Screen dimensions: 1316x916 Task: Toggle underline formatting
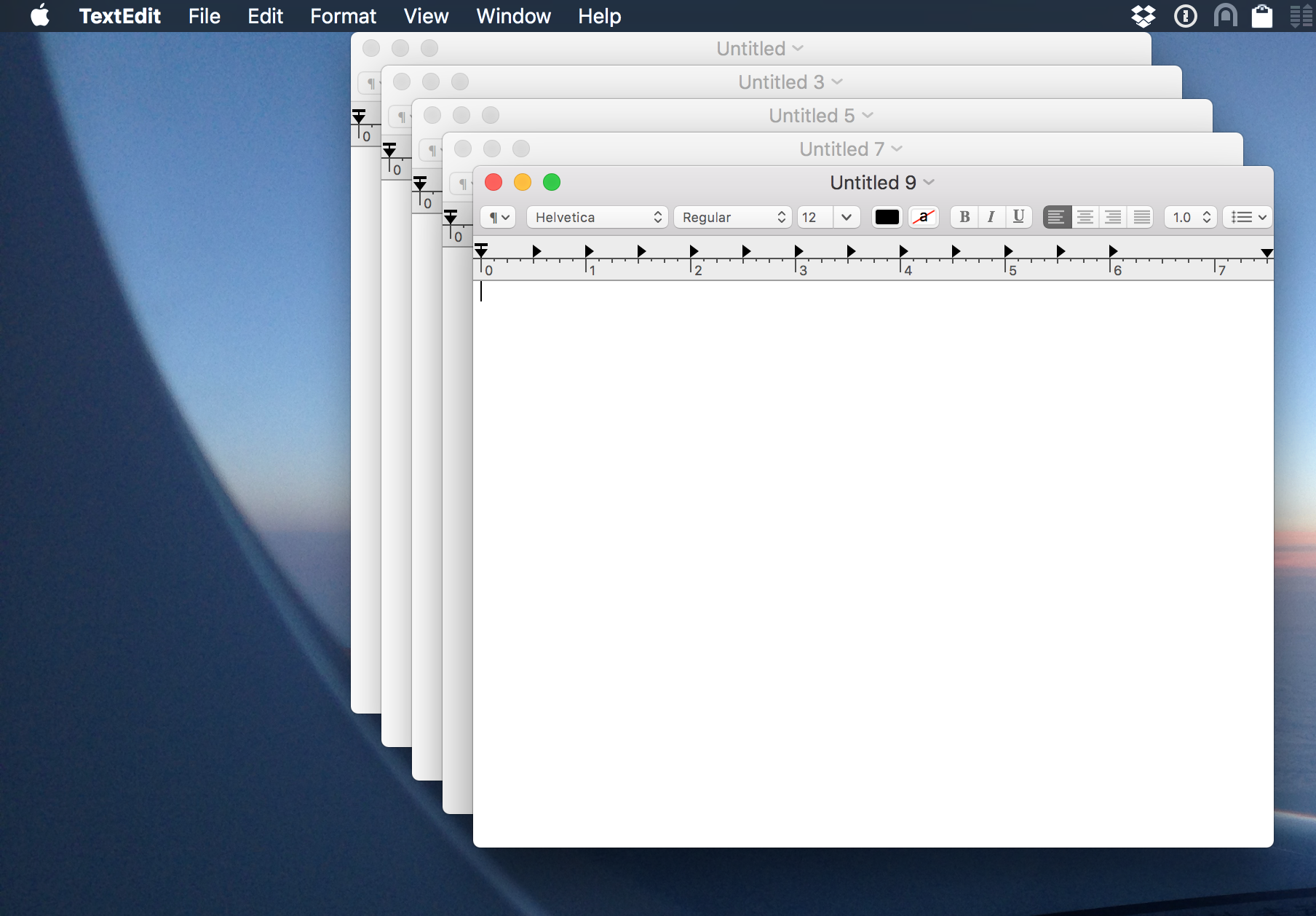pyautogui.click(x=1019, y=217)
